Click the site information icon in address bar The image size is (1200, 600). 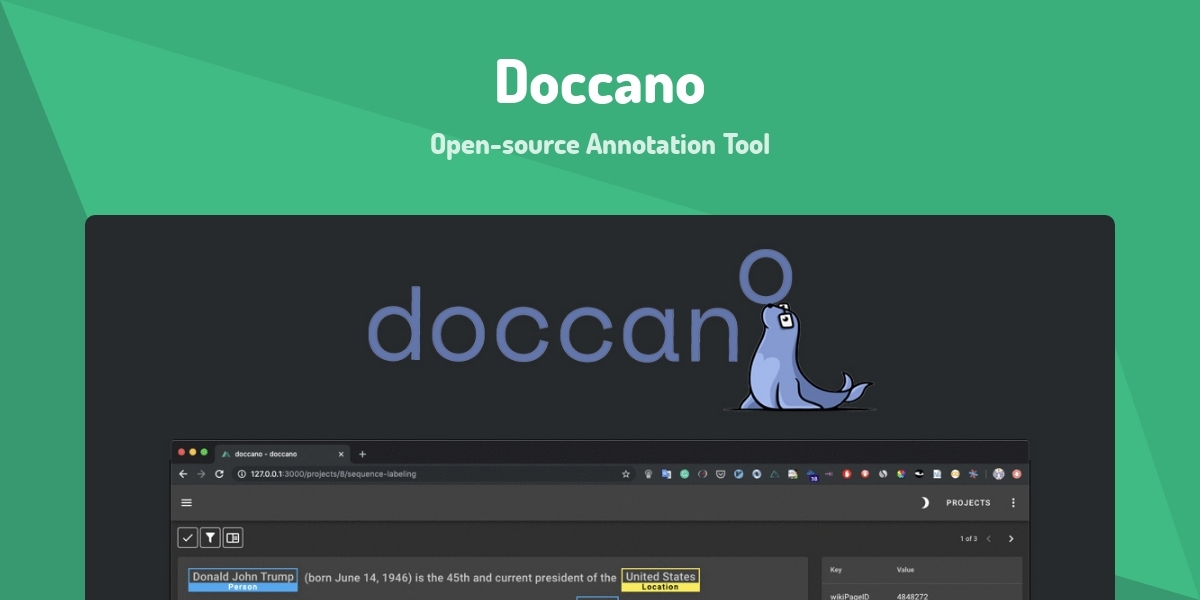pos(241,473)
